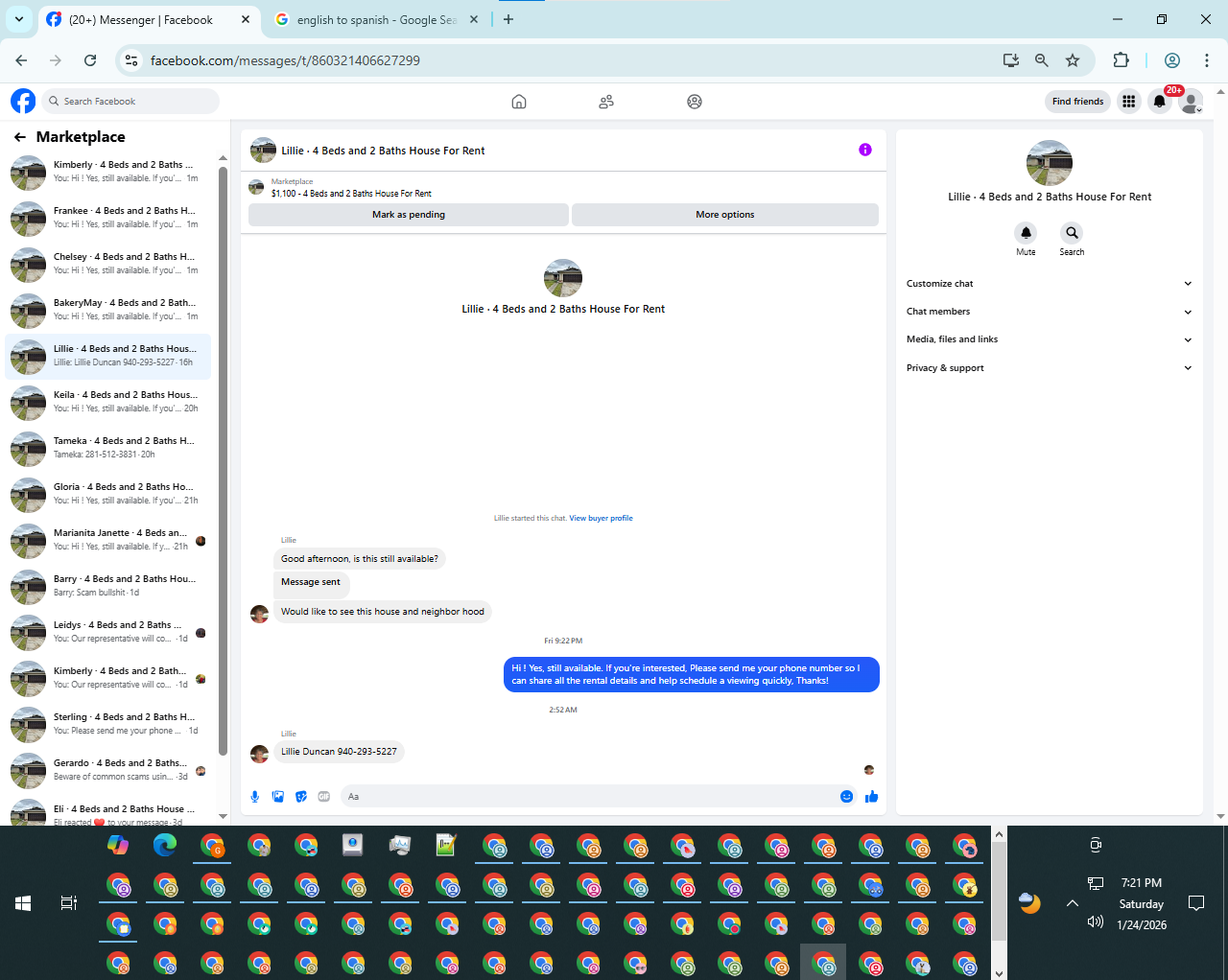Screen dimensions: 1228x980
Task: Open Task View on taskbar
Action: tap(69, 903)
